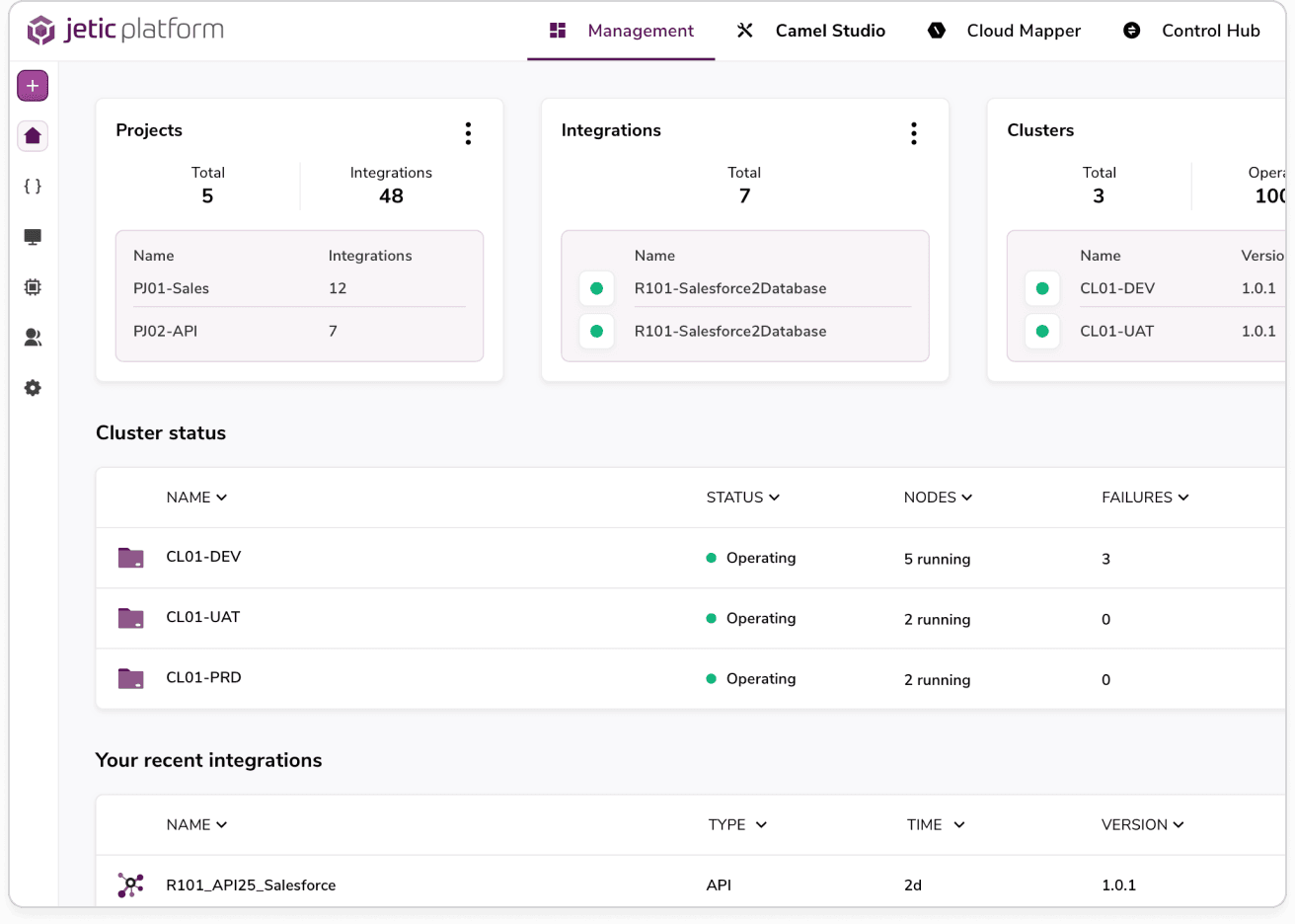Sort recent integrations by TYPE
The width and height of the screenshot is (1295, 924).
[737, 824]
